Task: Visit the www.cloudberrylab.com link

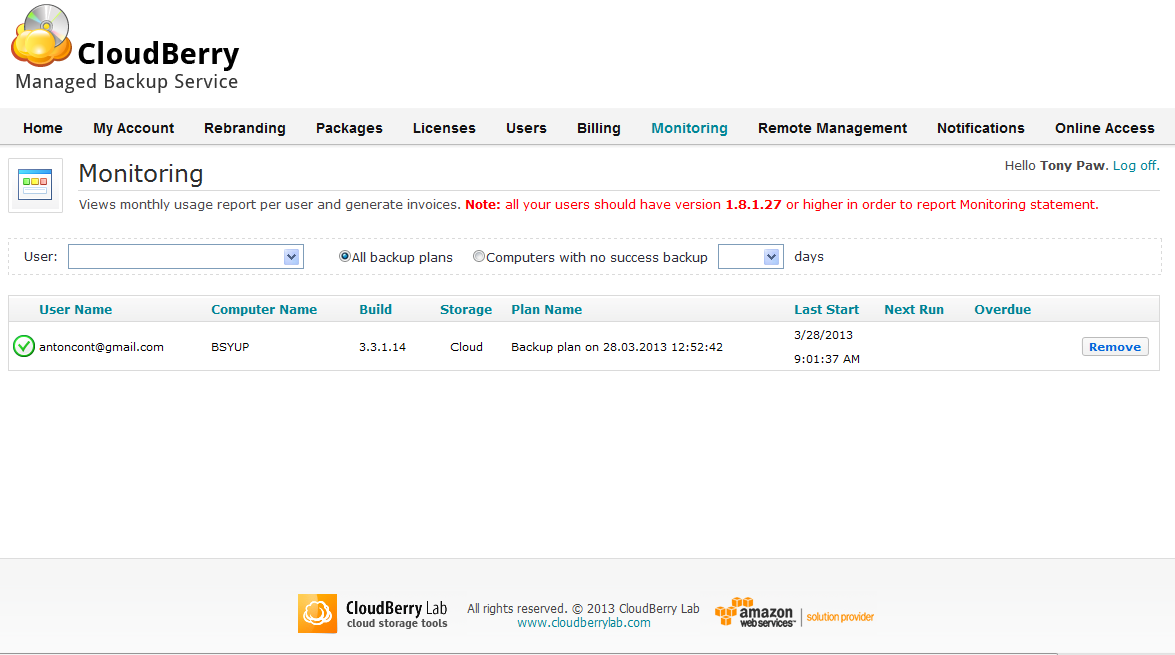Action: (x=583, y=623)
